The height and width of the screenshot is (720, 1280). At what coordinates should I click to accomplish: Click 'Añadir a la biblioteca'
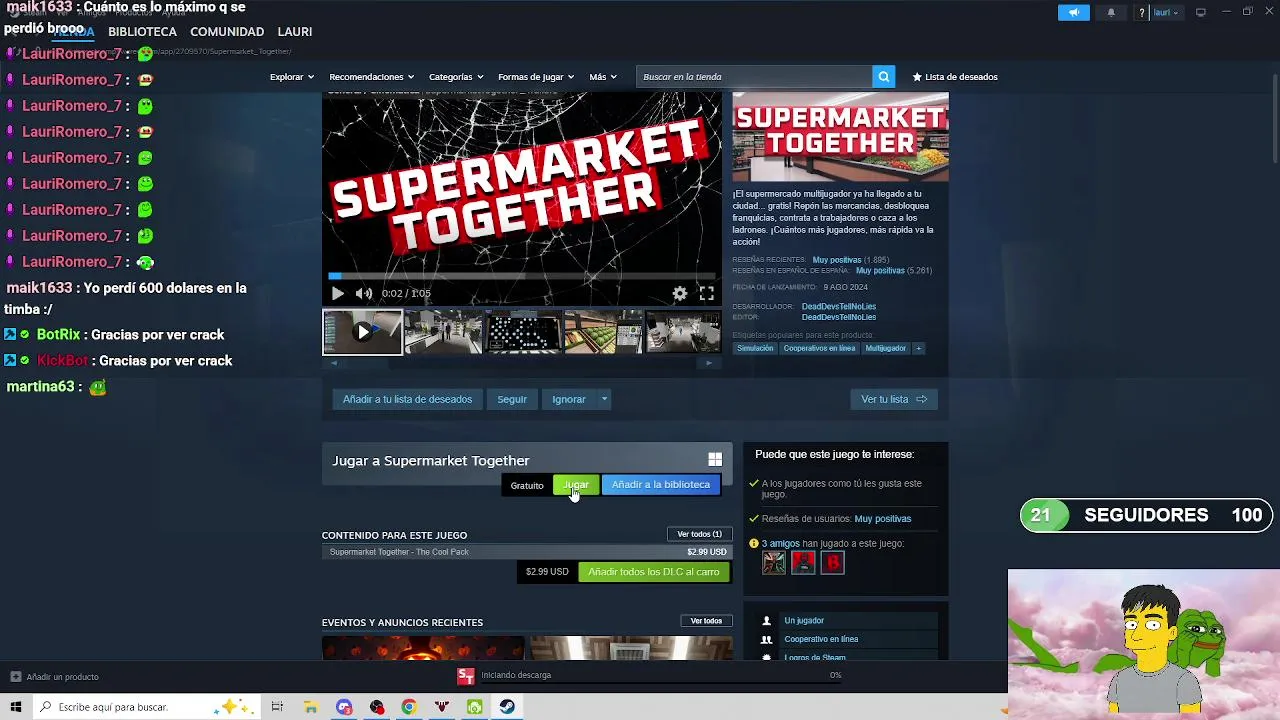[660, 485]
